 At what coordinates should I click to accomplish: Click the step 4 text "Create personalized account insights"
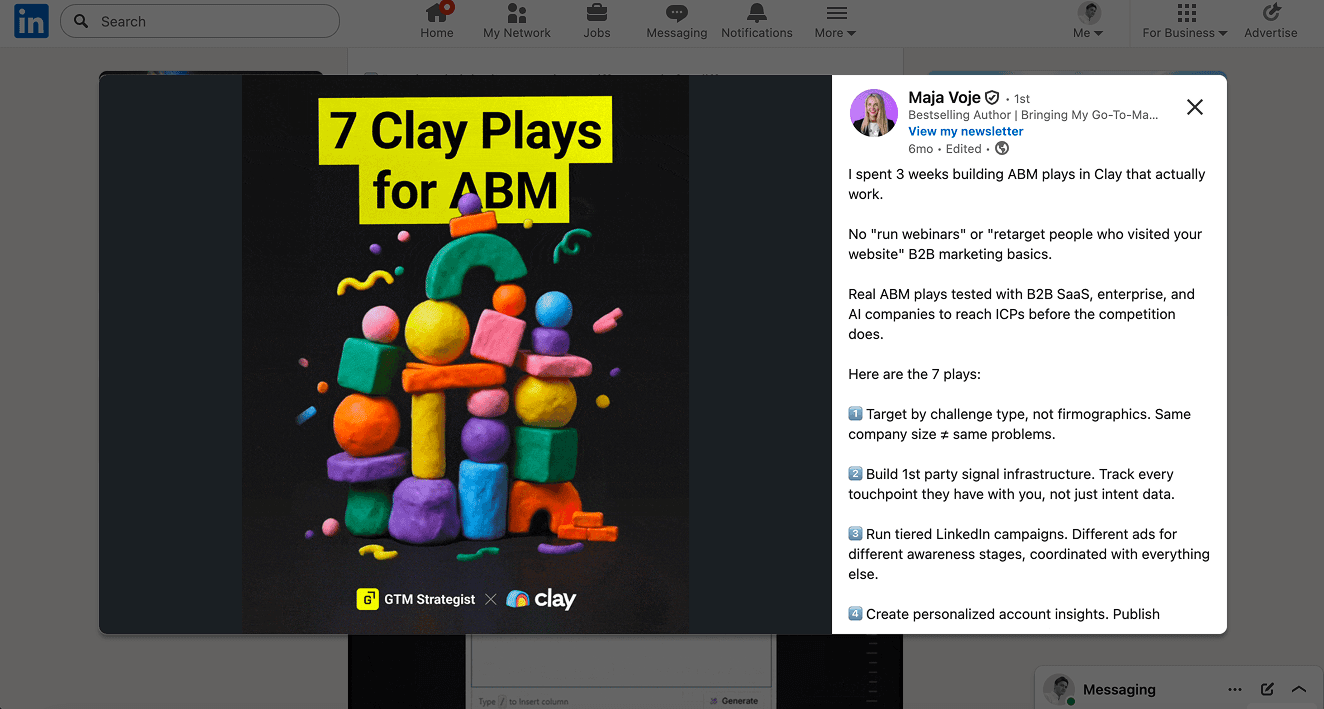pos(986,614)
